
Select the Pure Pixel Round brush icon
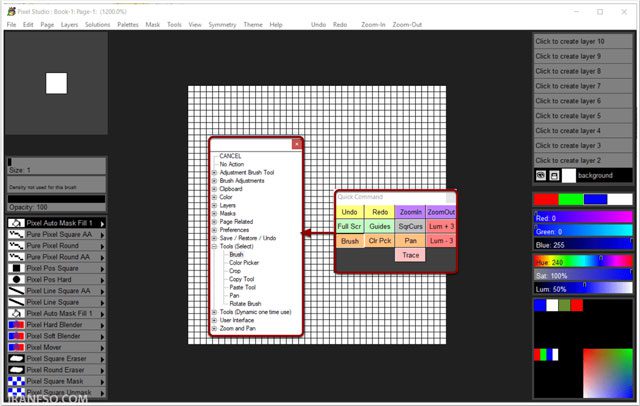(x=16, y=246)
